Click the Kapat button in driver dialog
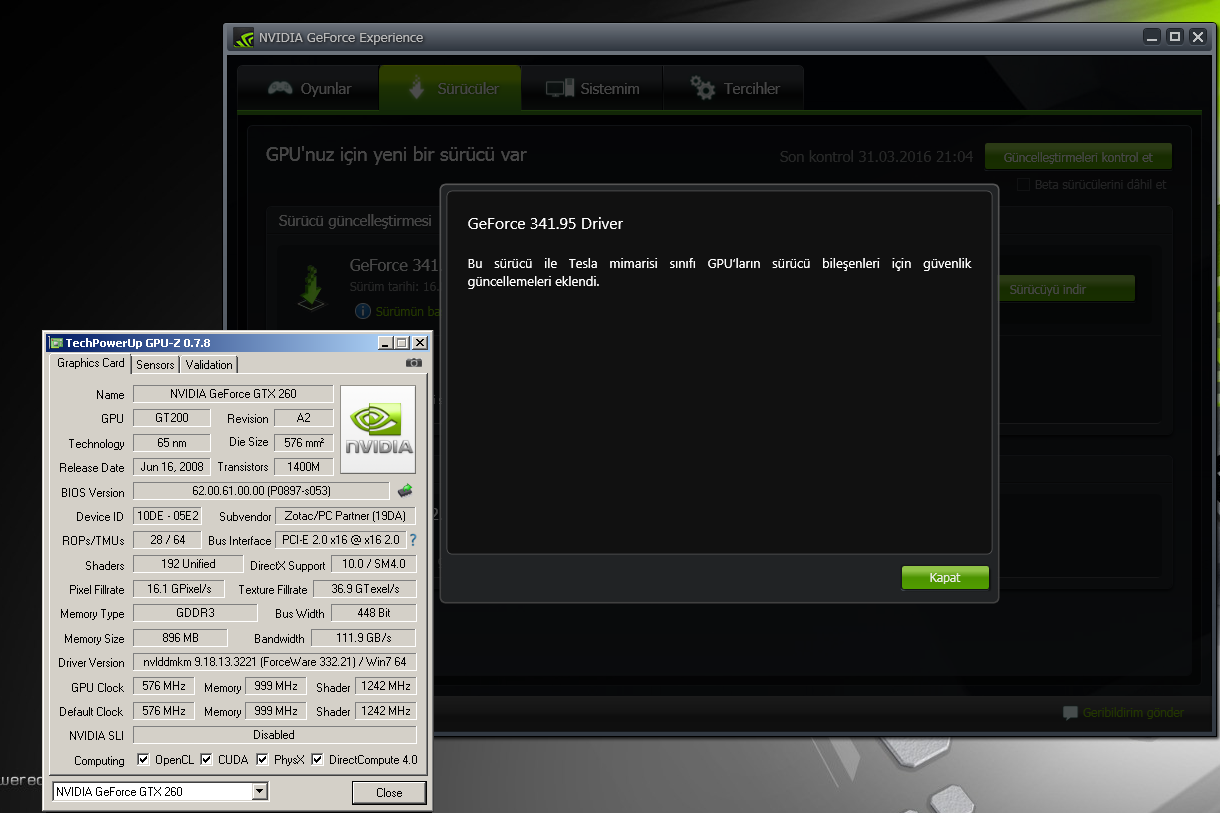This screenshot has height=813, width=1220. (945, 578)
